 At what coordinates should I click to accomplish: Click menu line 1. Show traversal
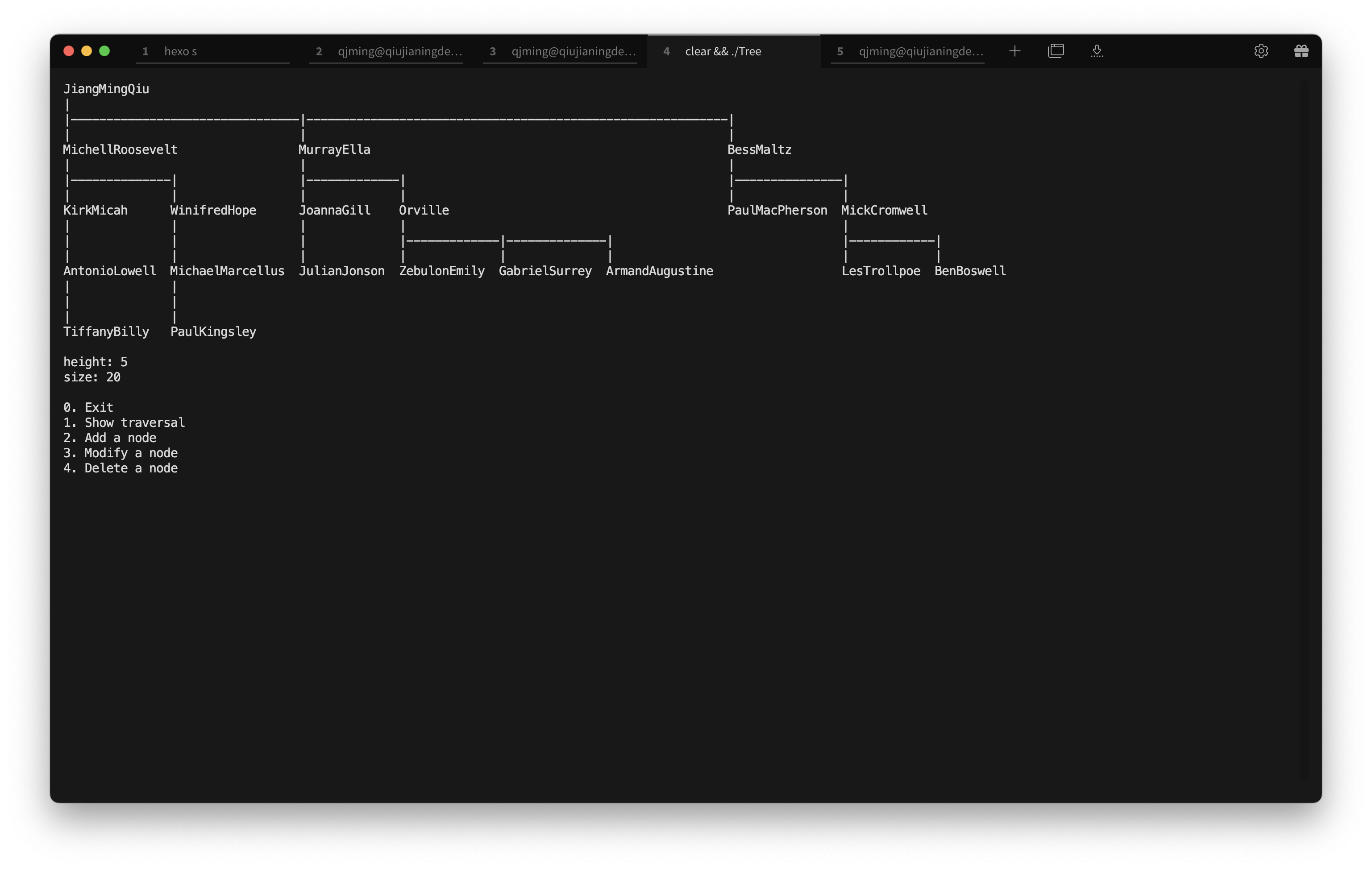[x=124, y=422]
